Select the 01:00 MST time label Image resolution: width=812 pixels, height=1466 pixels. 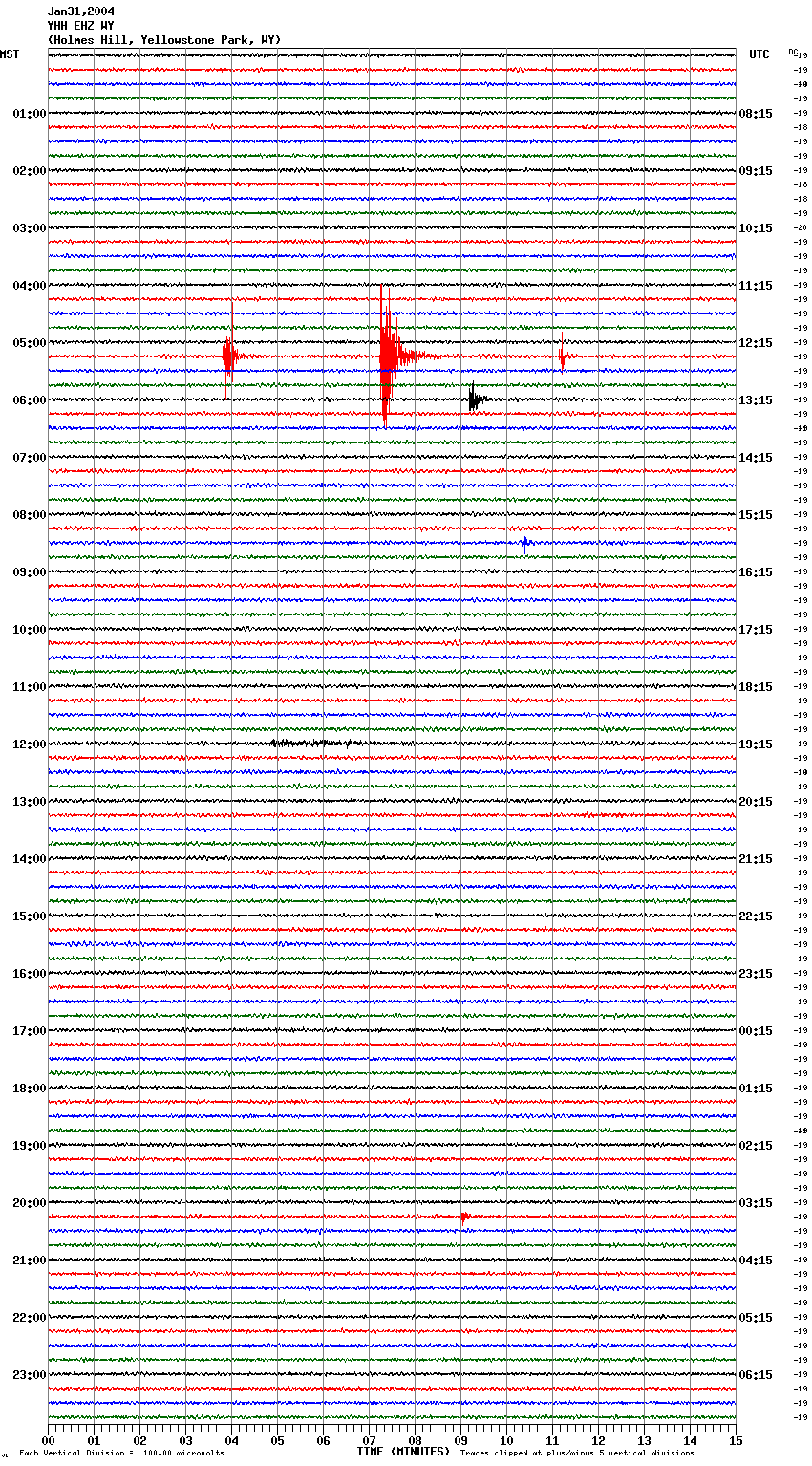pos(30,114)
